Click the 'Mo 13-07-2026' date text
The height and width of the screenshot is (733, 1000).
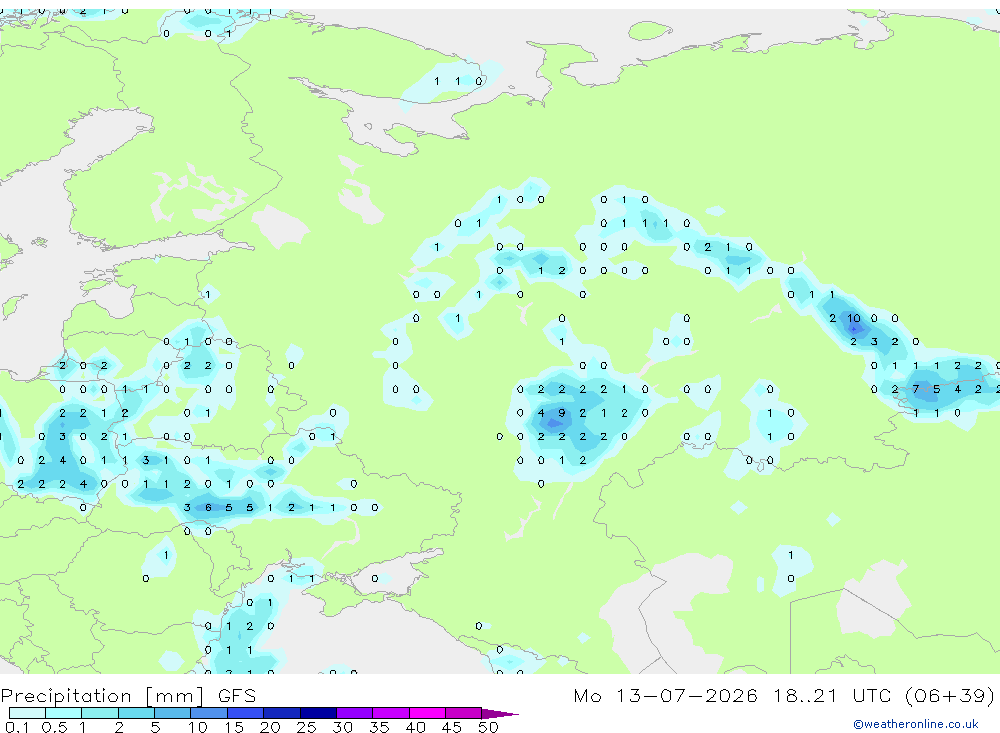point(665,695)
